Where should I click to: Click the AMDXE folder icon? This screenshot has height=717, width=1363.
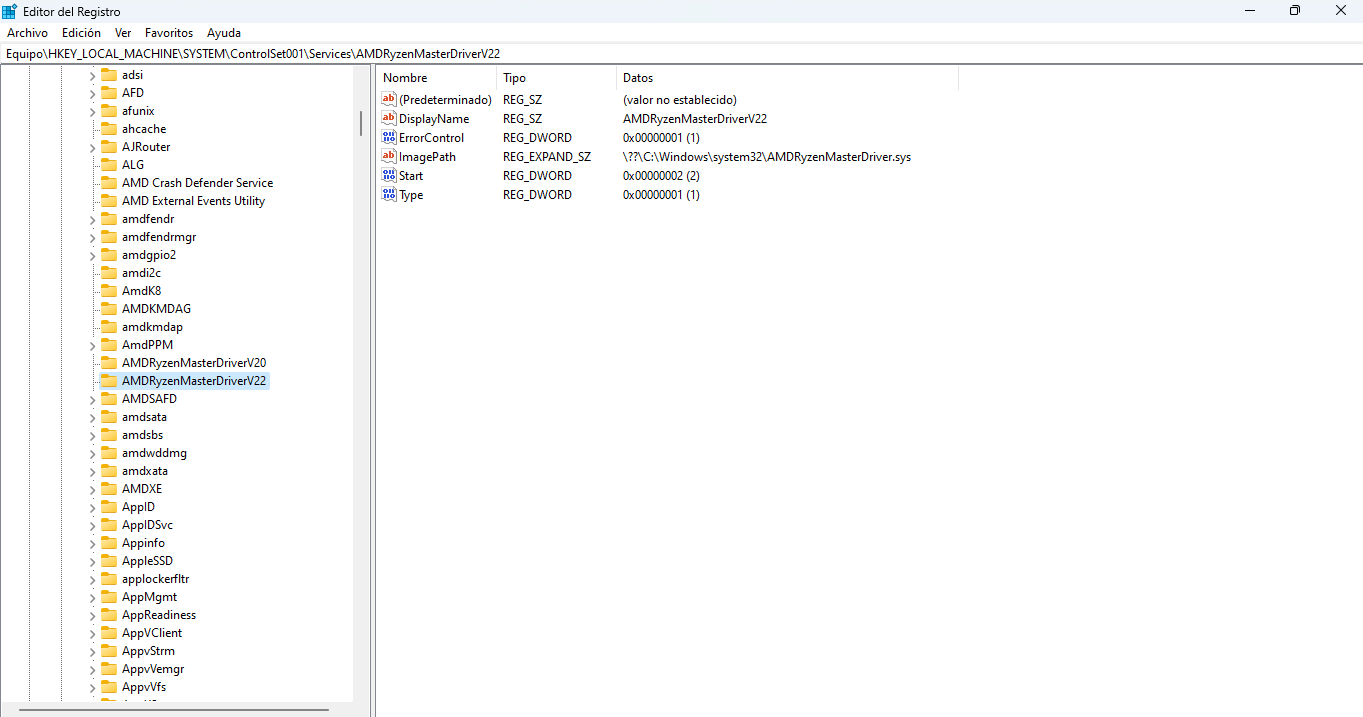click(109, 489)
